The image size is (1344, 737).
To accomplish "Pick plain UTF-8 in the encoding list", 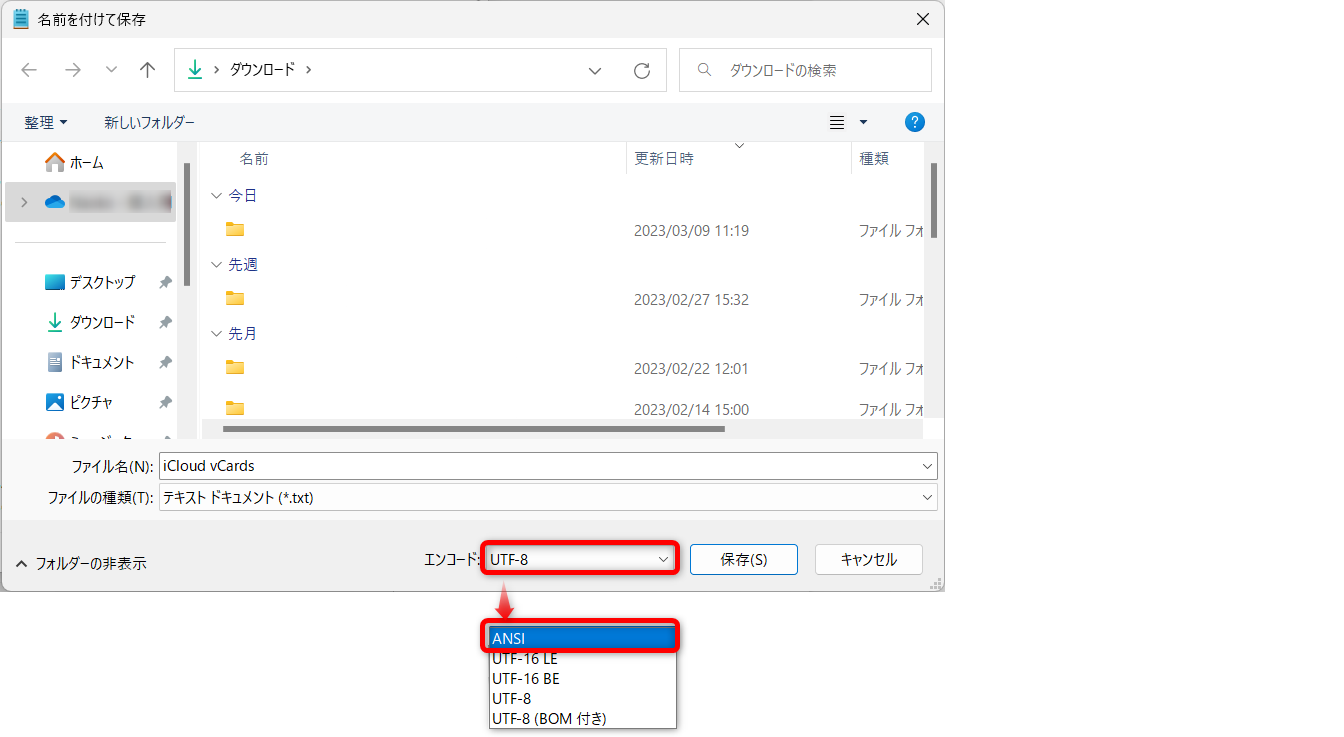I will pyautogui.click(x=583, y=699).
